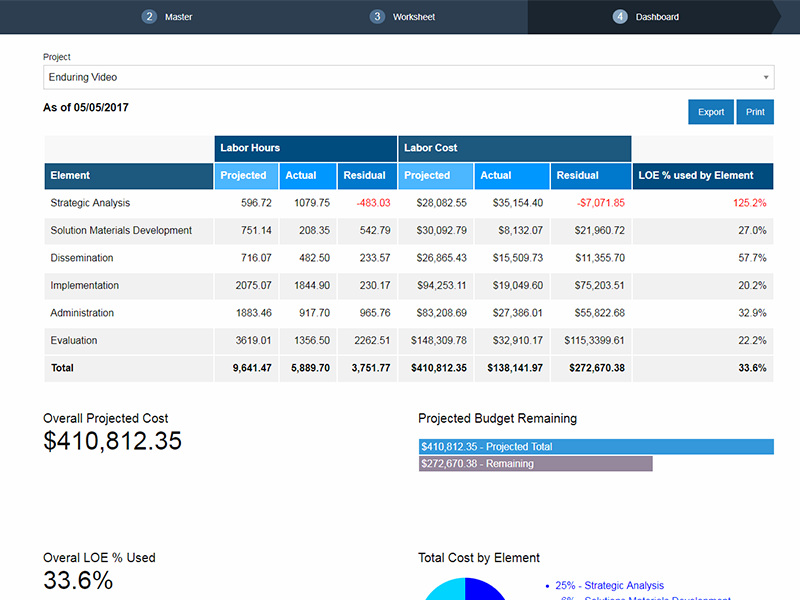Screen dimensions: 800x600
Task: Go to the Master step
Action: 178,17
